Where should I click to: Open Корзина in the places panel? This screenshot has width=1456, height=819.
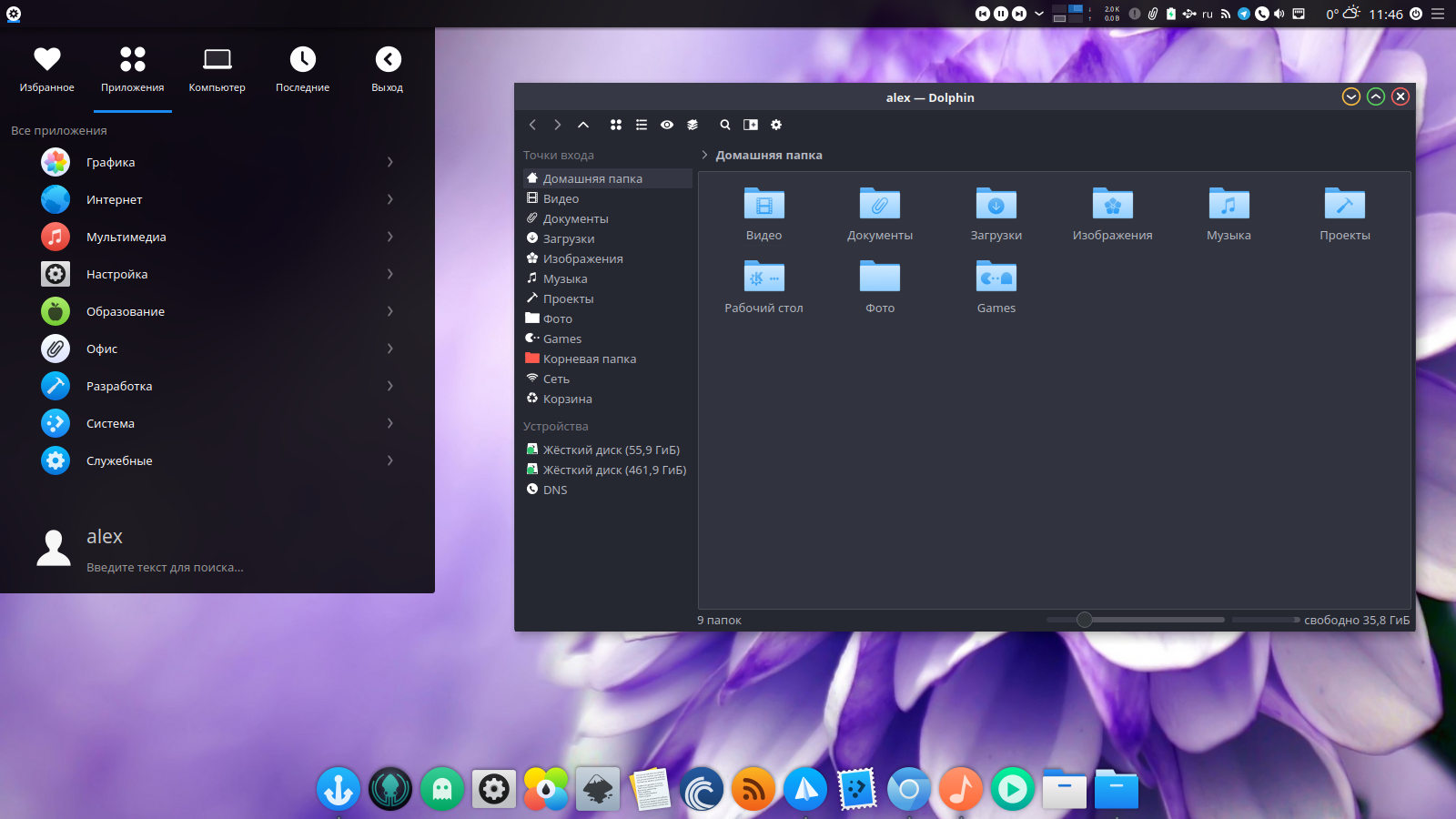567,399
